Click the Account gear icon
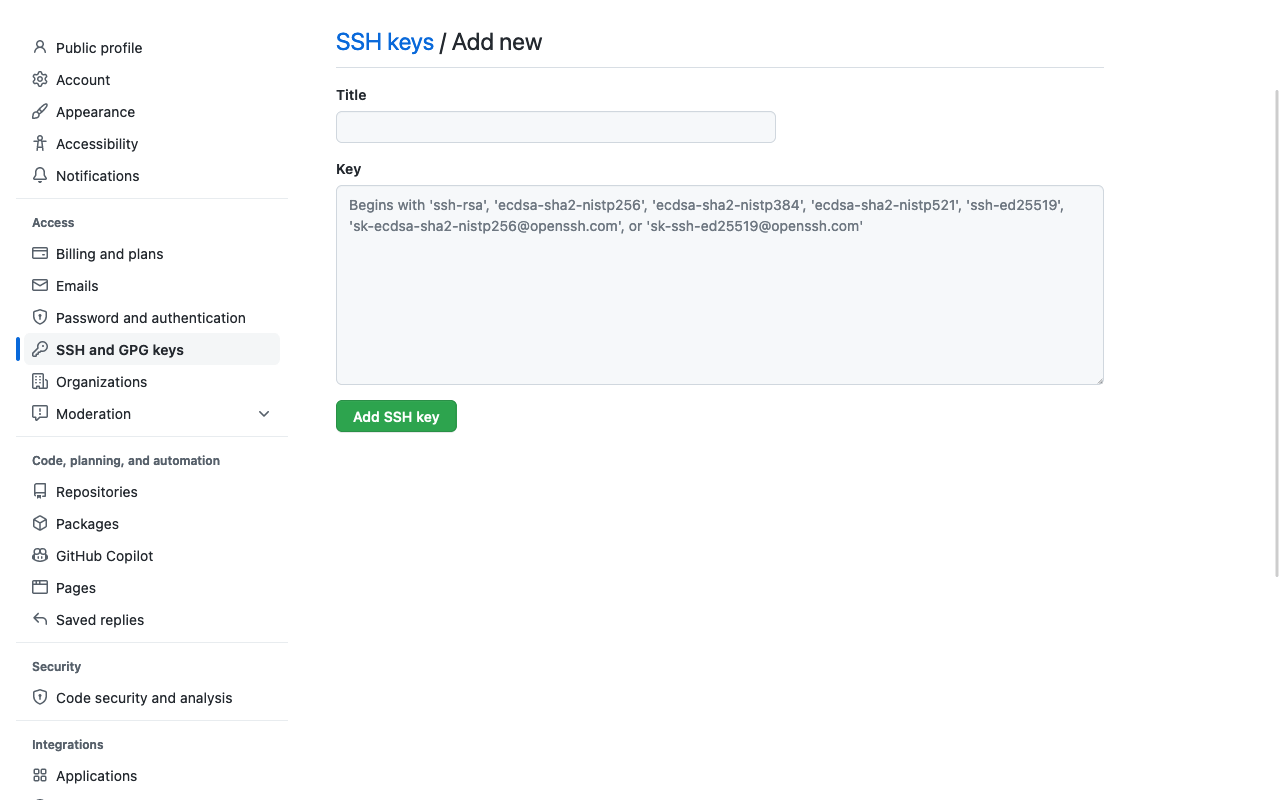 point(40,79)
